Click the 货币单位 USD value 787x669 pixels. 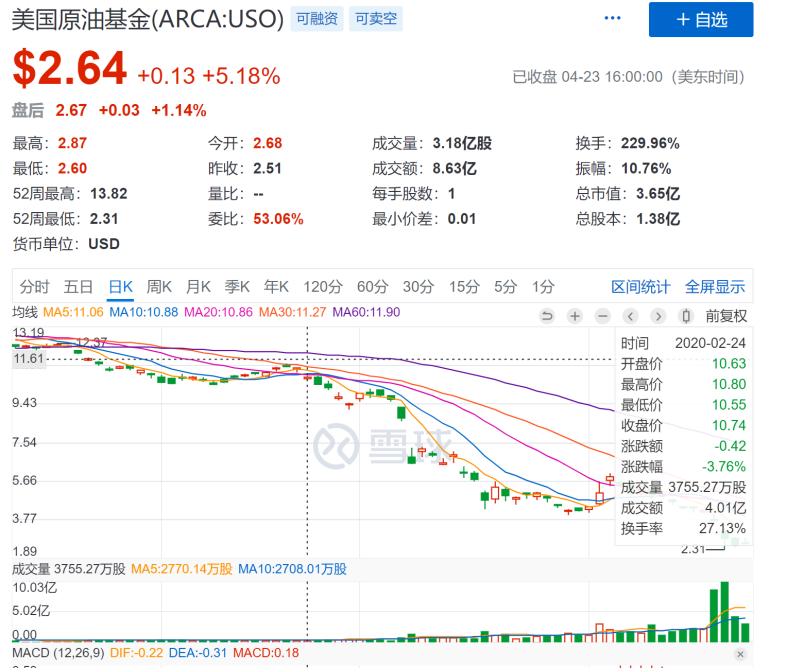tap(104, 244)
